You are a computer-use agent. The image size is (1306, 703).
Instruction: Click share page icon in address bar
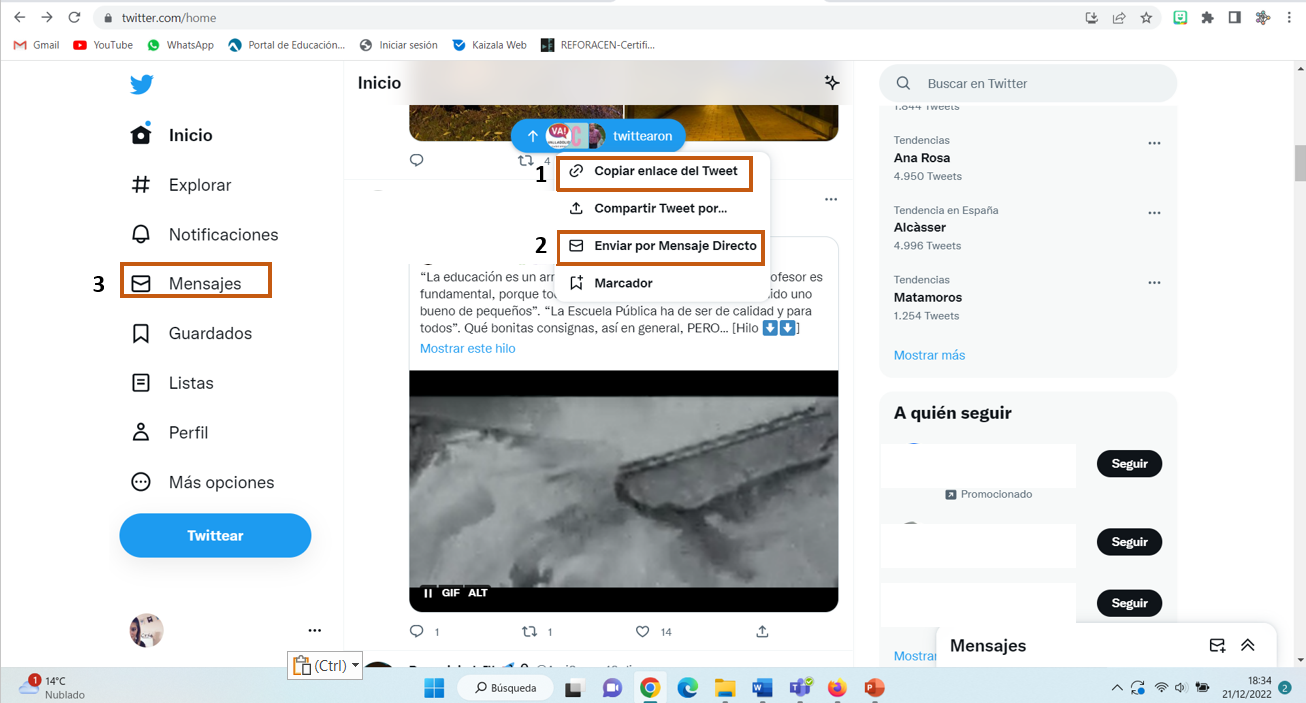1119,17
